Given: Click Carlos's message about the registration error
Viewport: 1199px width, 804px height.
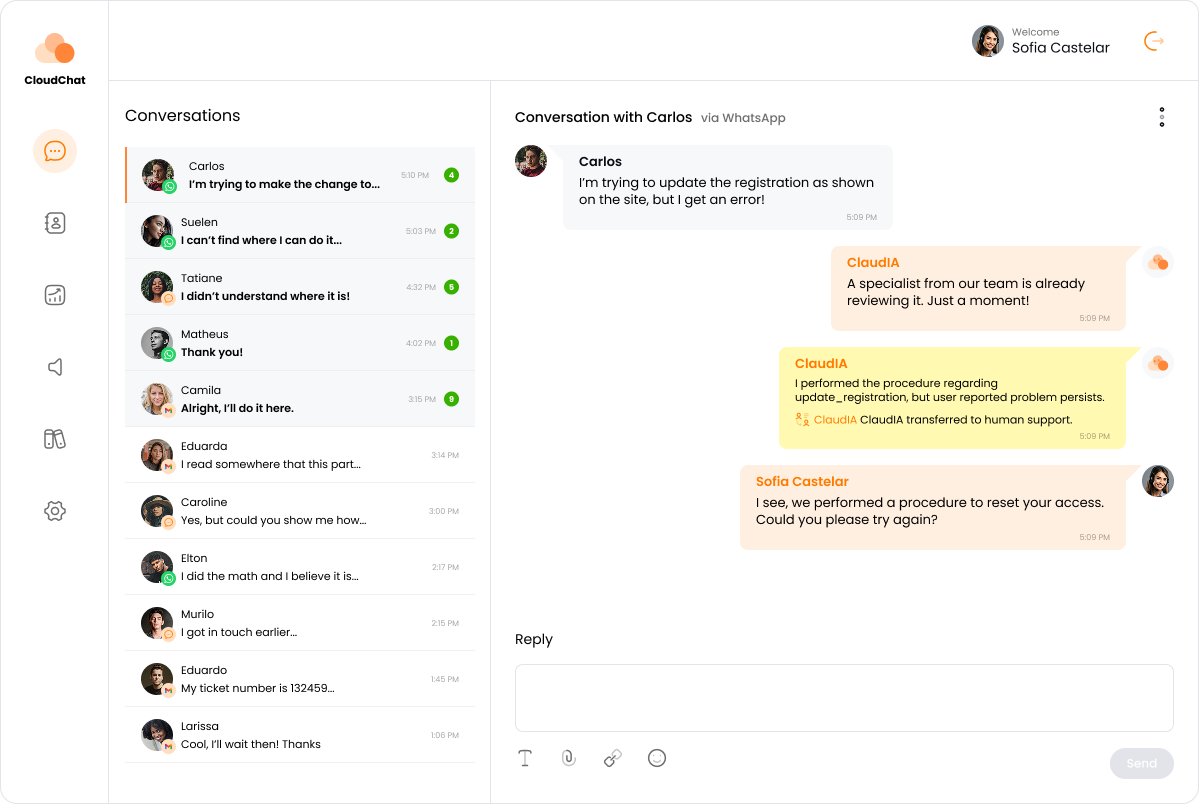Looking at the screenshot, I should 728,187.
